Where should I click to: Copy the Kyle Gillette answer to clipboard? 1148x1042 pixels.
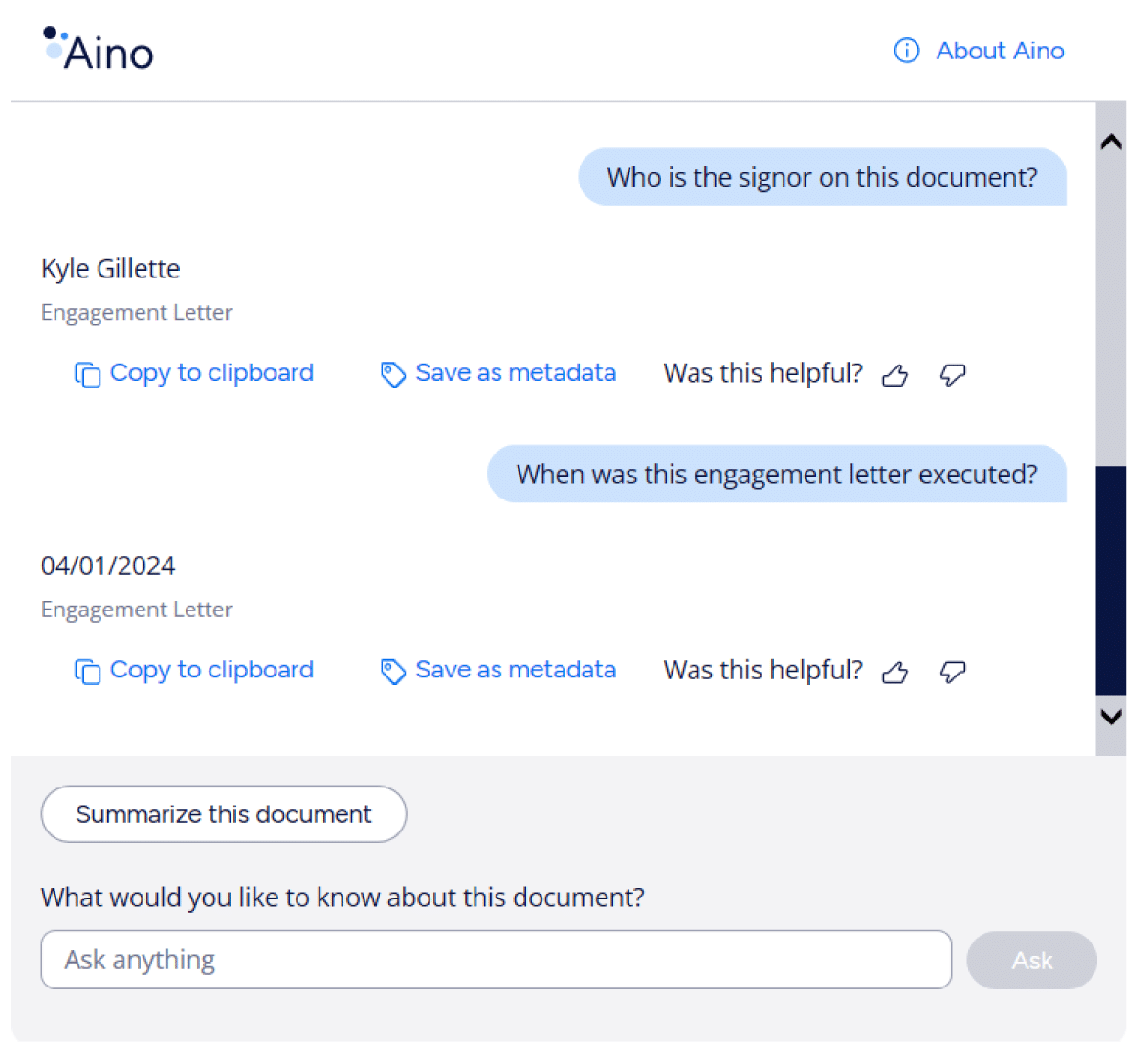click(x=194, y=373)
